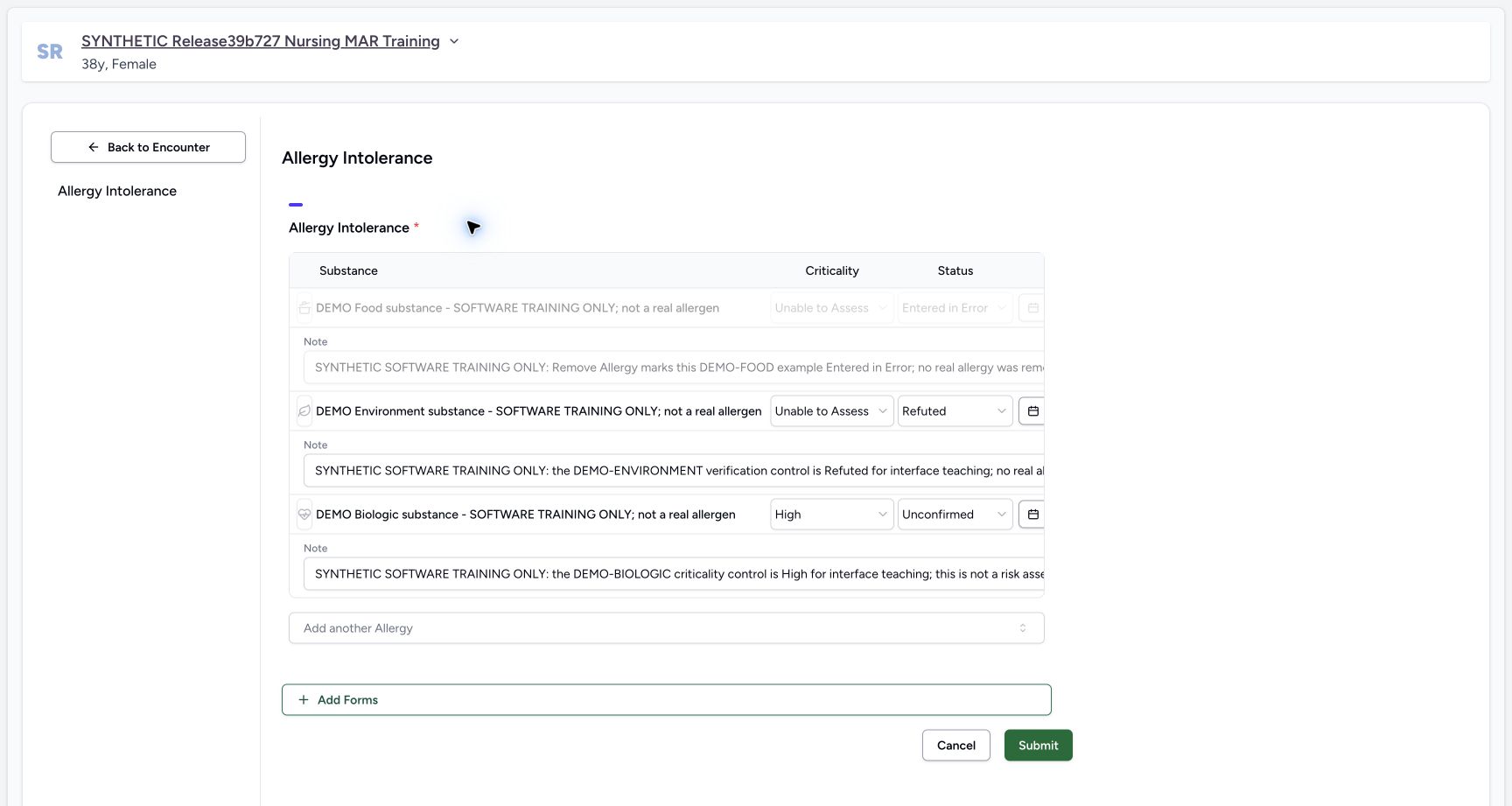Click the SR patient avatar

[x=50, y=52]
